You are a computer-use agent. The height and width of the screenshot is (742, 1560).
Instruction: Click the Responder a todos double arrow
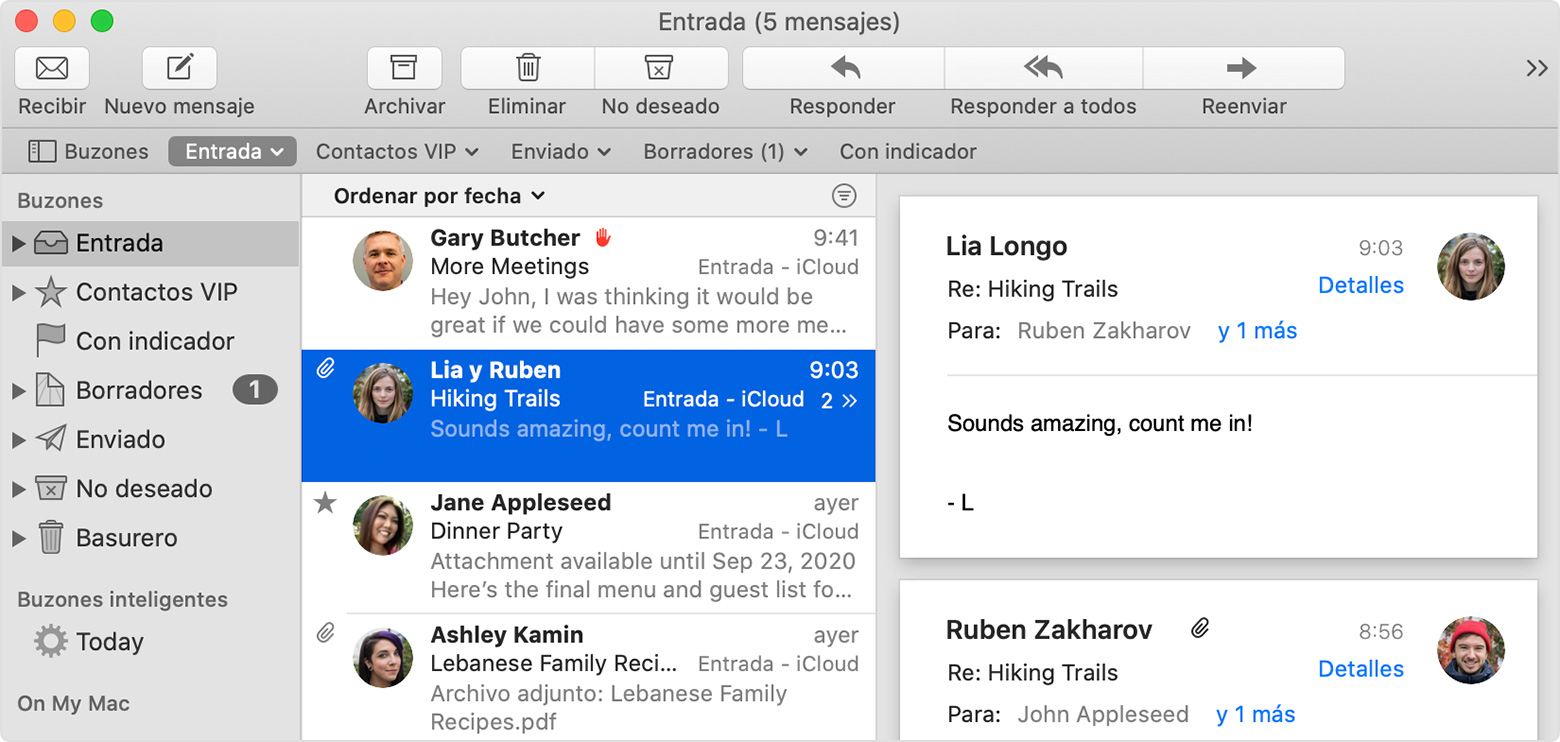(x=1043, y=68)
